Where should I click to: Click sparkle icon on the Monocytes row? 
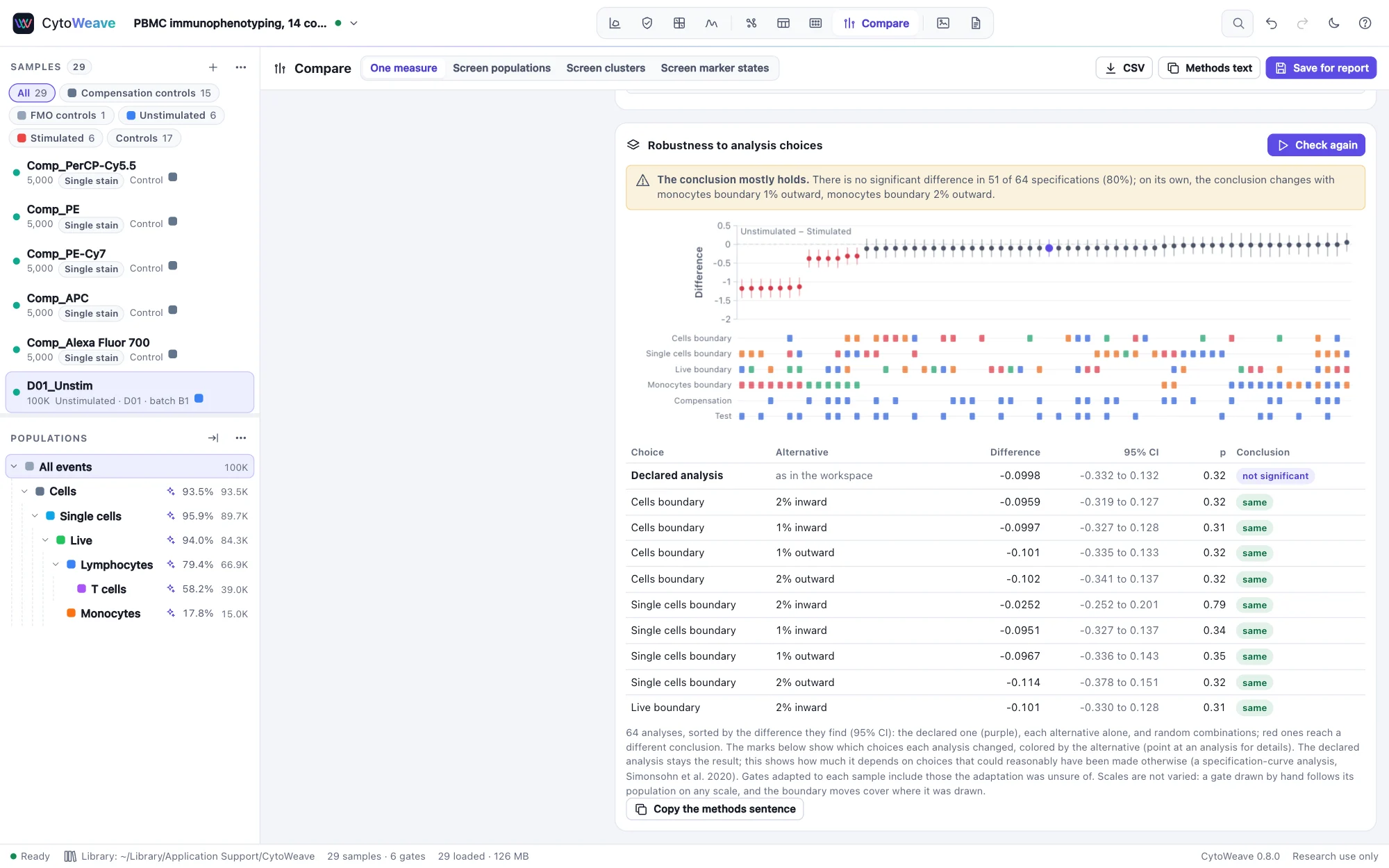171,613
